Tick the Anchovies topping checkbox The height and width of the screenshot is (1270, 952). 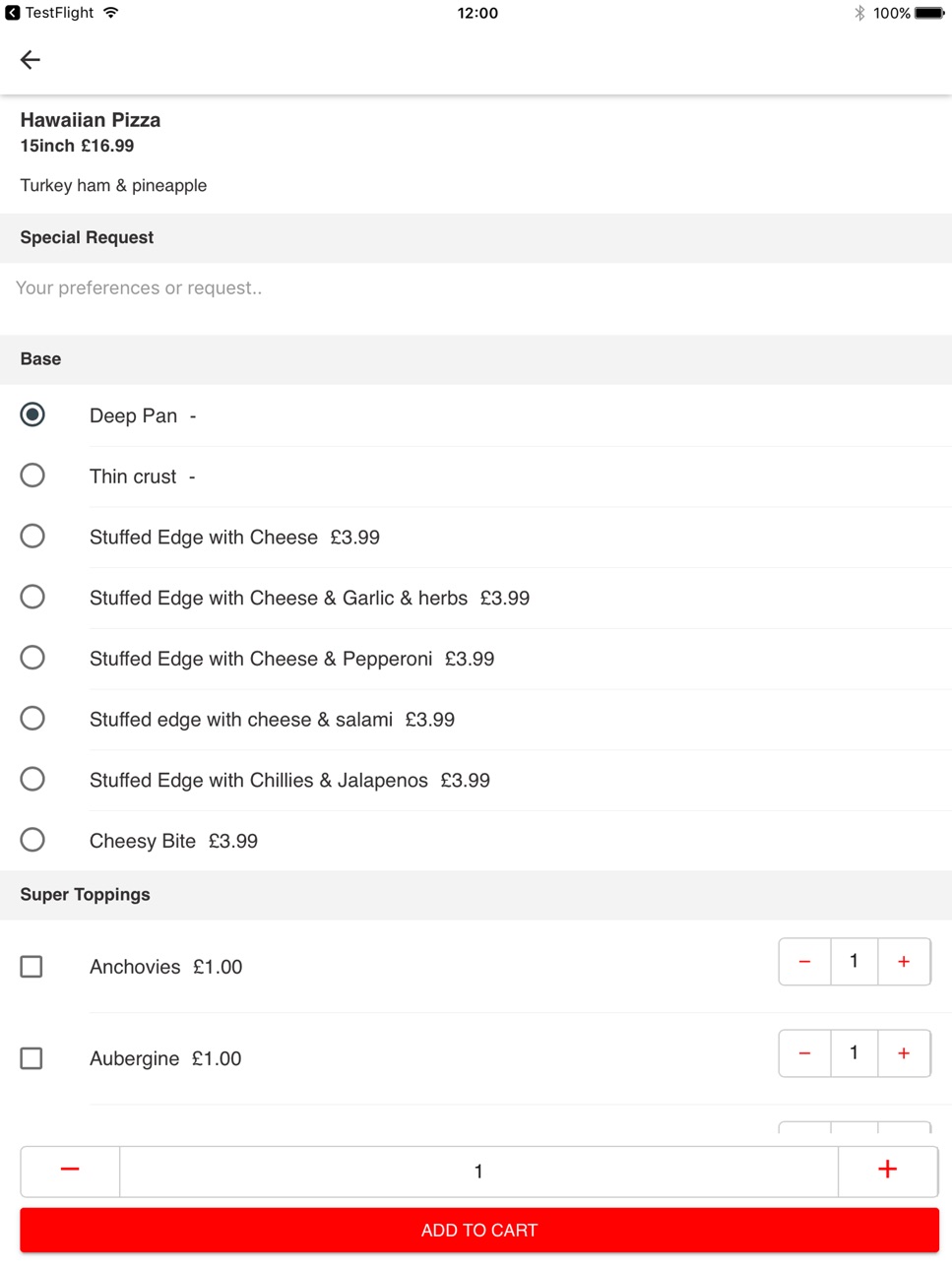coord(32,967)
